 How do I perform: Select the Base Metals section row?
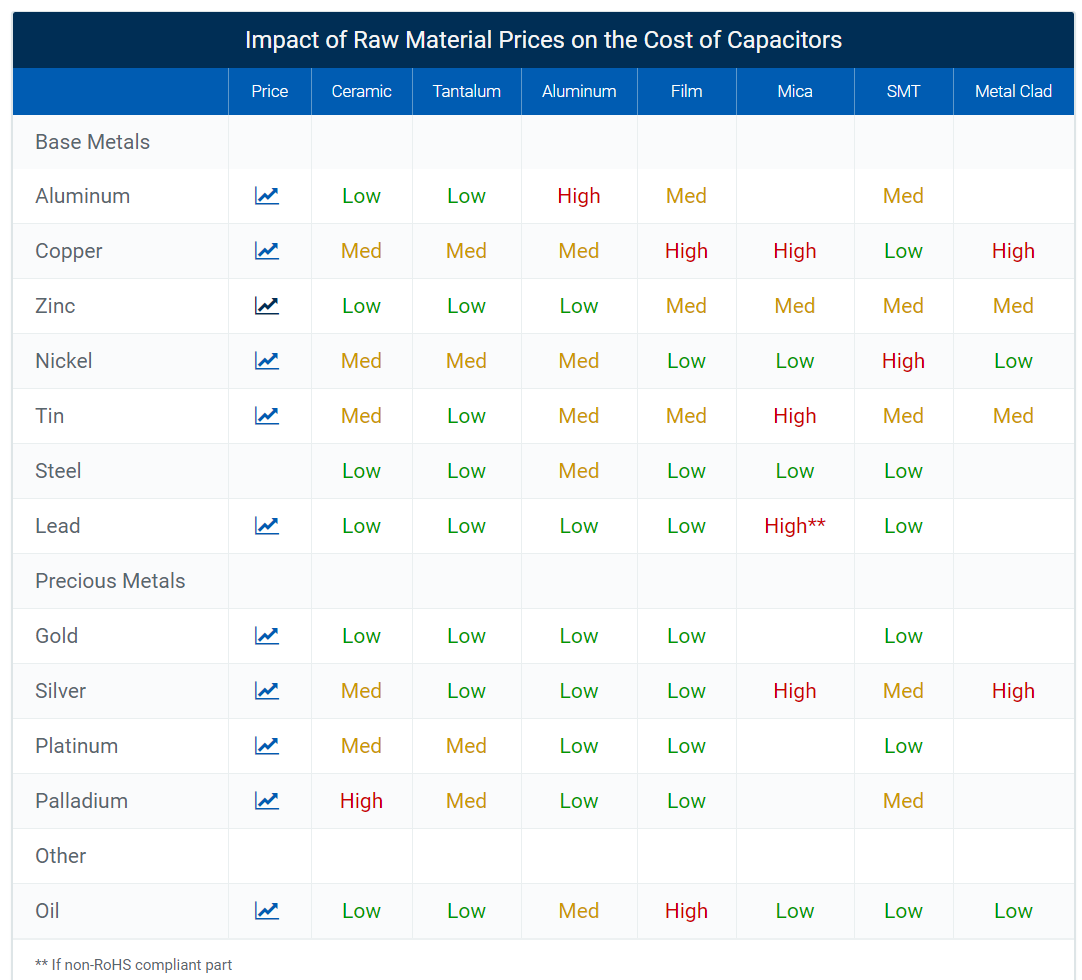[x=93, y=142]
